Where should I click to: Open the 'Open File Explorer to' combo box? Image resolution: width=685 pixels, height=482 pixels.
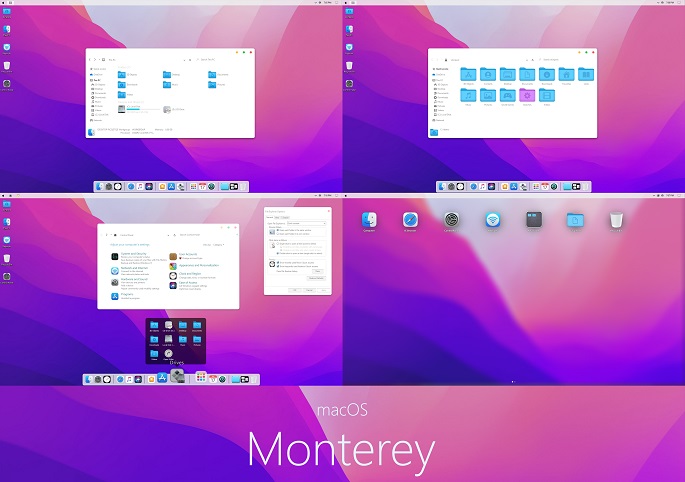(306, 223)
